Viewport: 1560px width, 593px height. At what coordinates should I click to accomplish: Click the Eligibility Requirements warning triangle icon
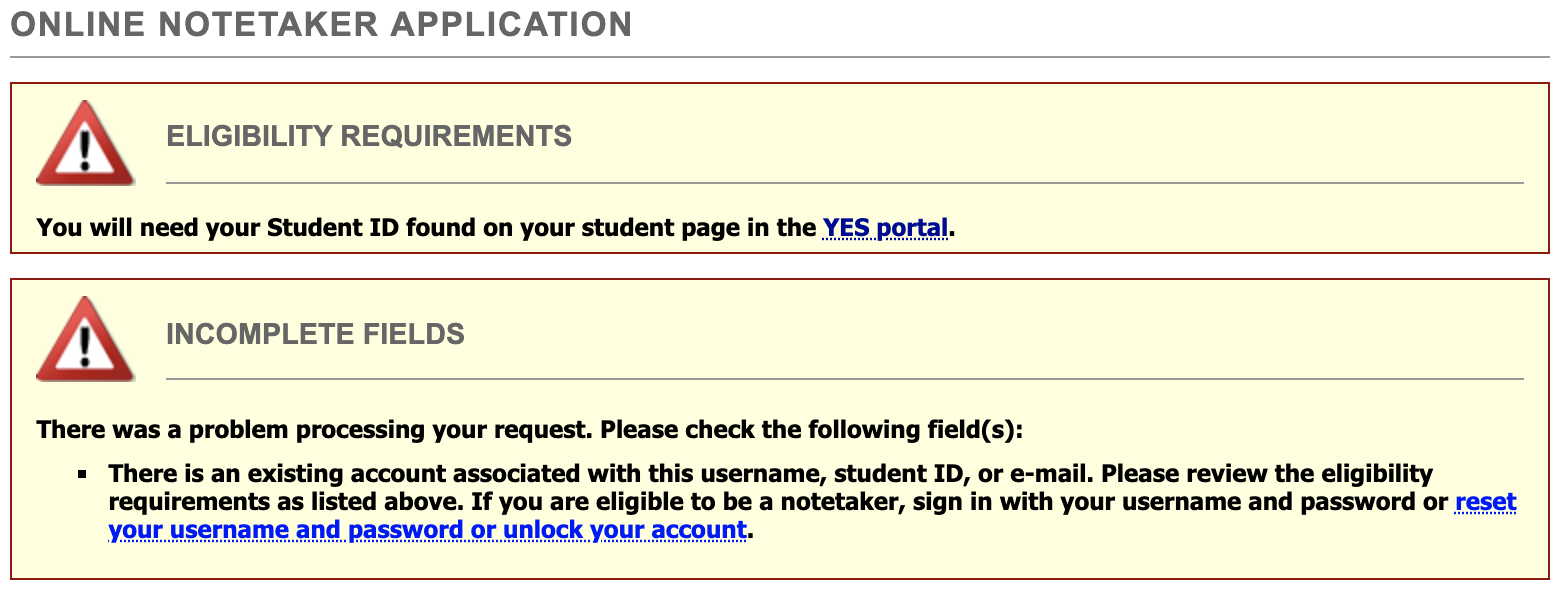[x=86, y=144]
